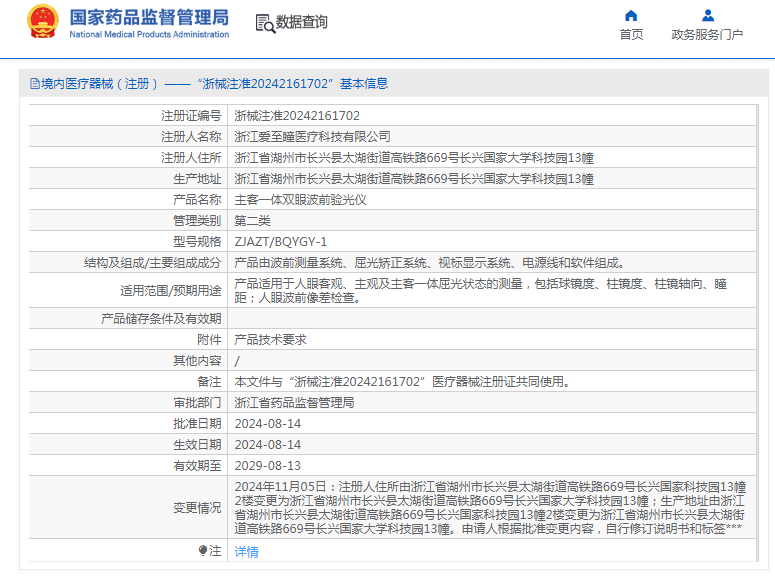The height and width of the screenshot is (578, 775).
Task: Open the 数据查询 search icon
Action: pos(265,23)
